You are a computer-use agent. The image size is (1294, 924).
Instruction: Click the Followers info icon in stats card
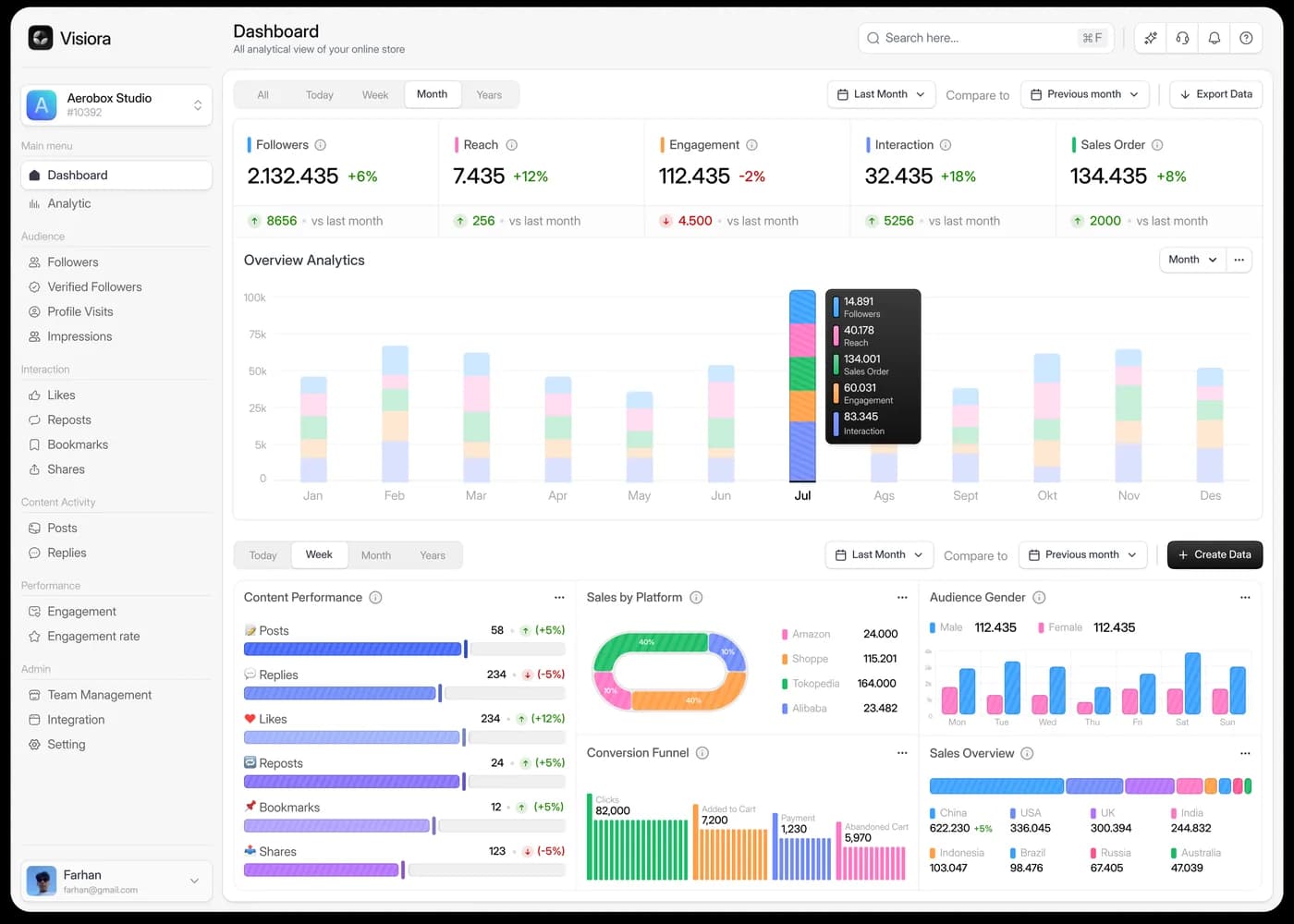pos(321,145)
